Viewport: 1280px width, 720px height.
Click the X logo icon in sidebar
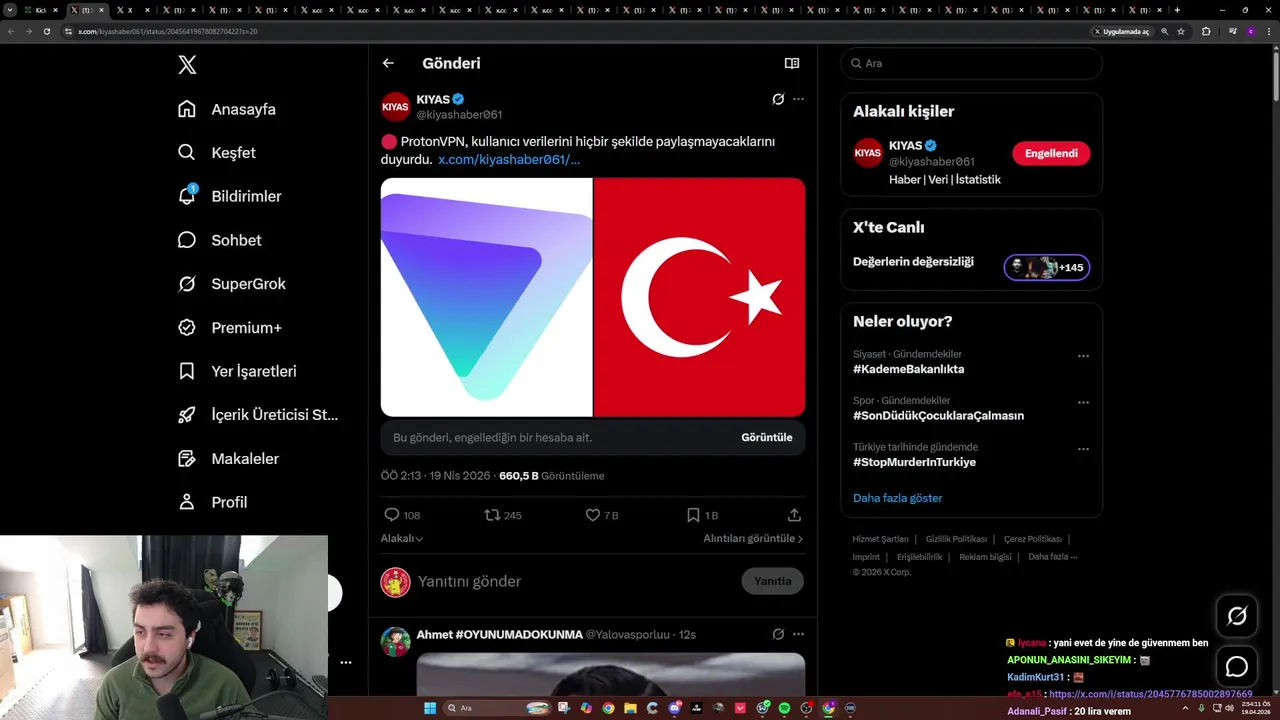(187, 64)
